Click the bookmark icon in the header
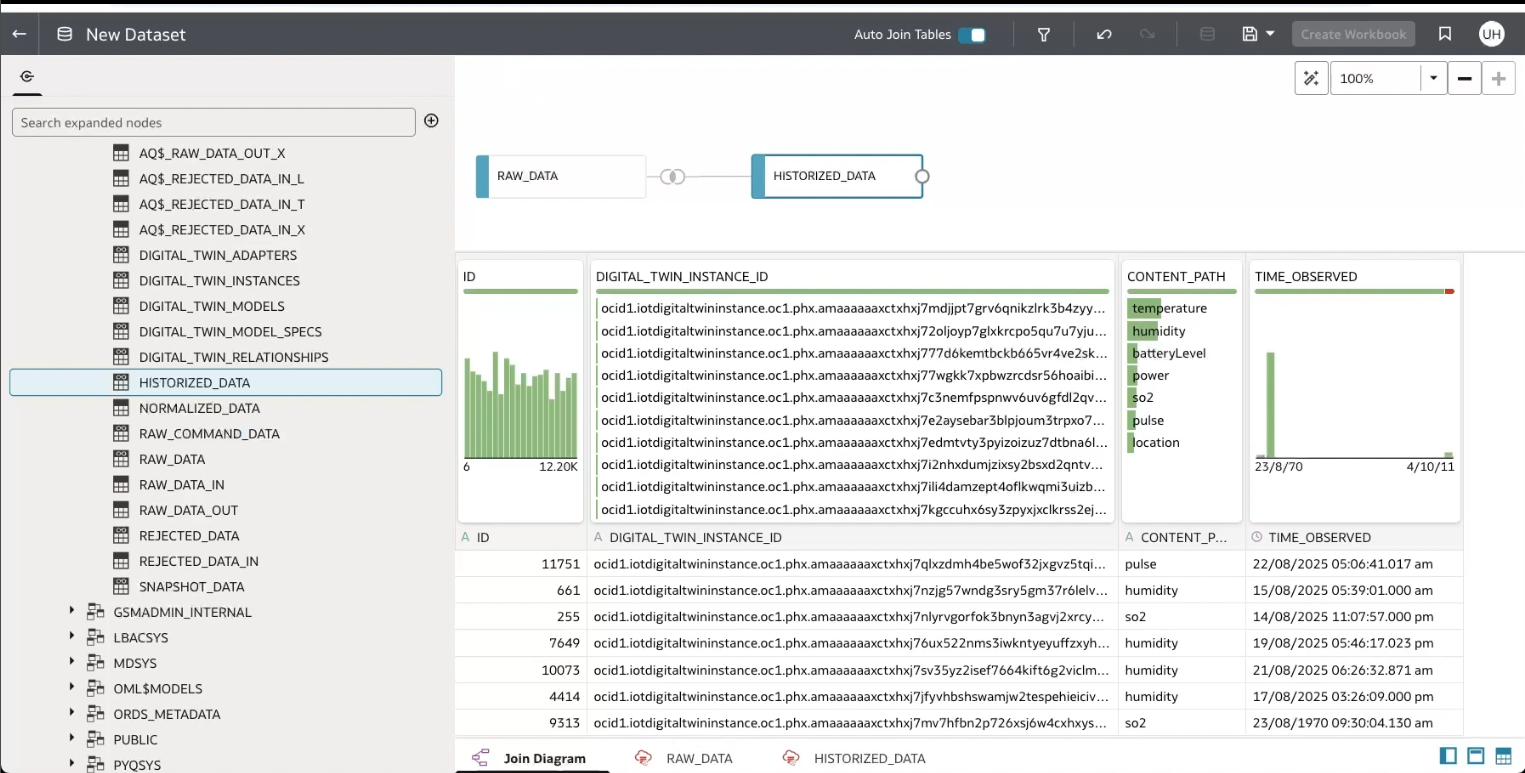This screenshot has height=773, width=1525. pos(1444,34)
